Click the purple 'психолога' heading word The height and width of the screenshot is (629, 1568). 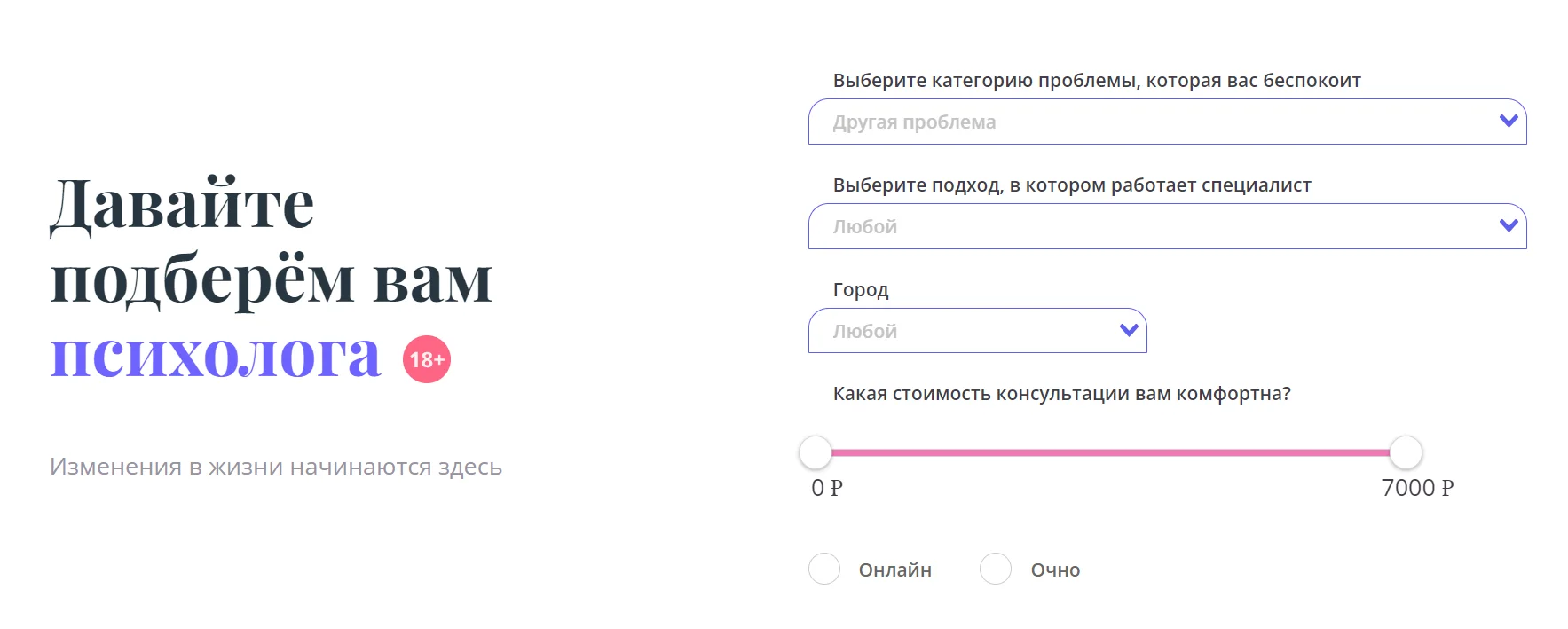216,355
